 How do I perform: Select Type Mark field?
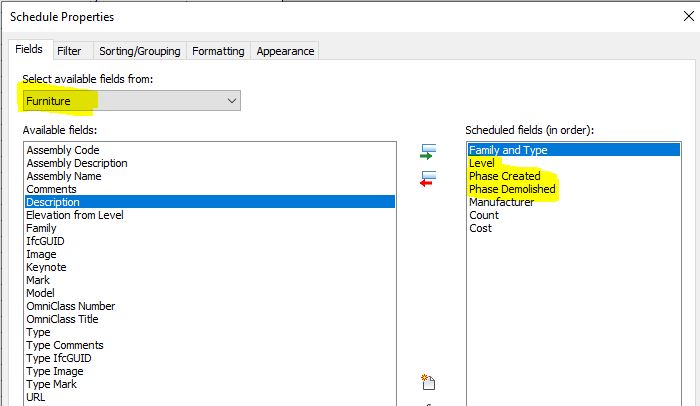(x=210, y=384)
